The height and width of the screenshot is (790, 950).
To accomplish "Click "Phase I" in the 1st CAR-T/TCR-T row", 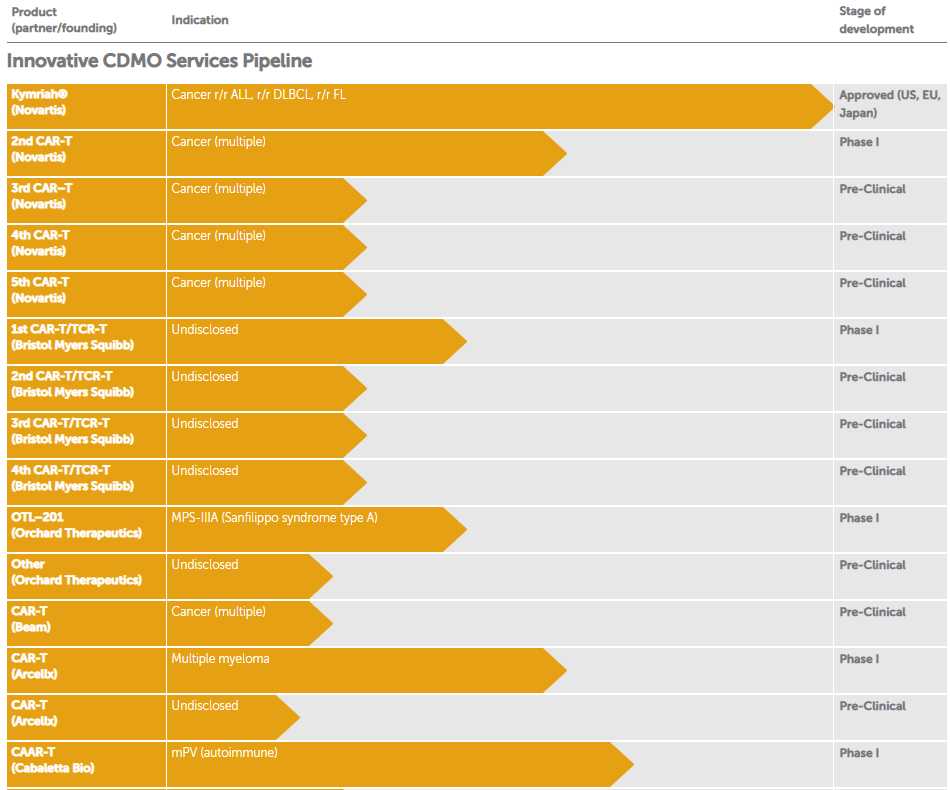I will click(x=859, y=330).
